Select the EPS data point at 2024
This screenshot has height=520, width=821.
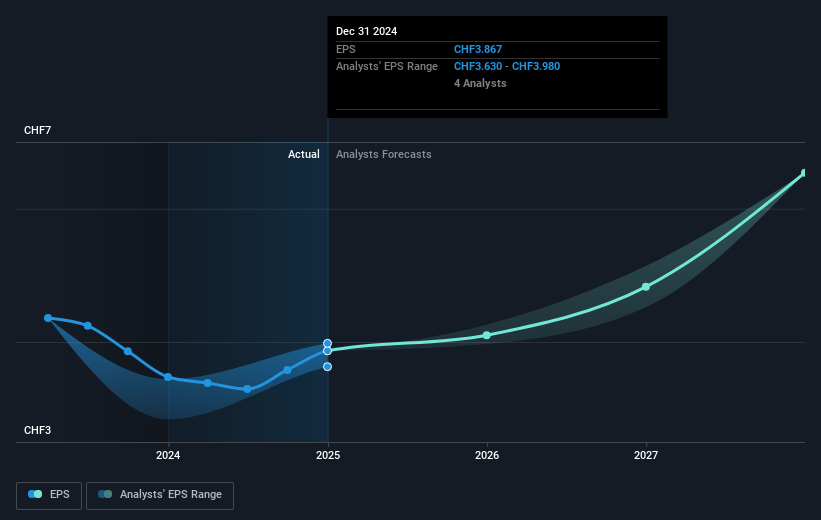click(x=168, y=377)
